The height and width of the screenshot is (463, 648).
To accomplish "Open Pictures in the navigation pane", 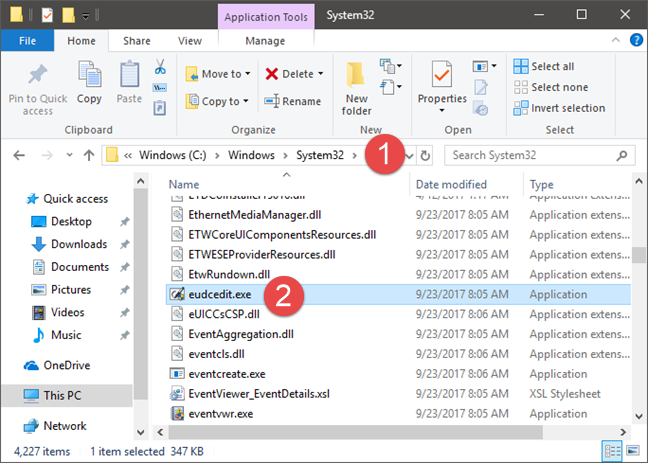I will click(61, 290).
